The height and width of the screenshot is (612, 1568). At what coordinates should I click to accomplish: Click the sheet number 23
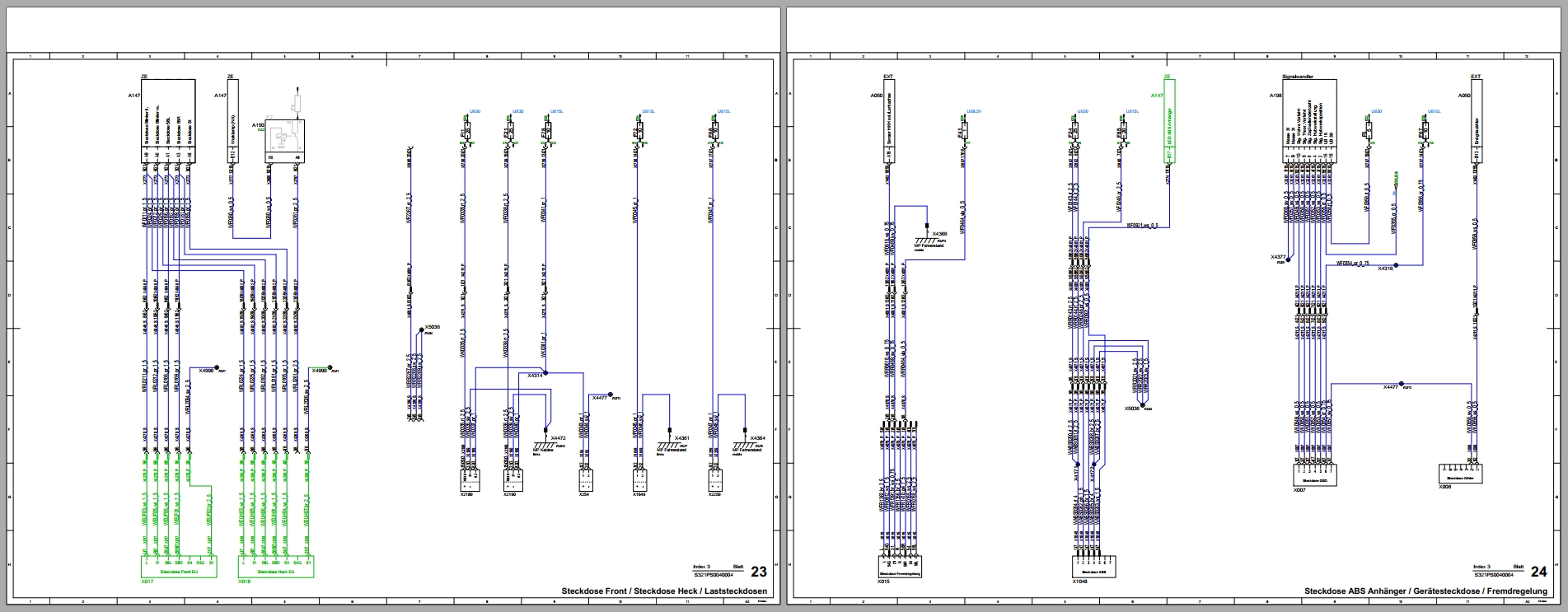(x=758, y=572)
